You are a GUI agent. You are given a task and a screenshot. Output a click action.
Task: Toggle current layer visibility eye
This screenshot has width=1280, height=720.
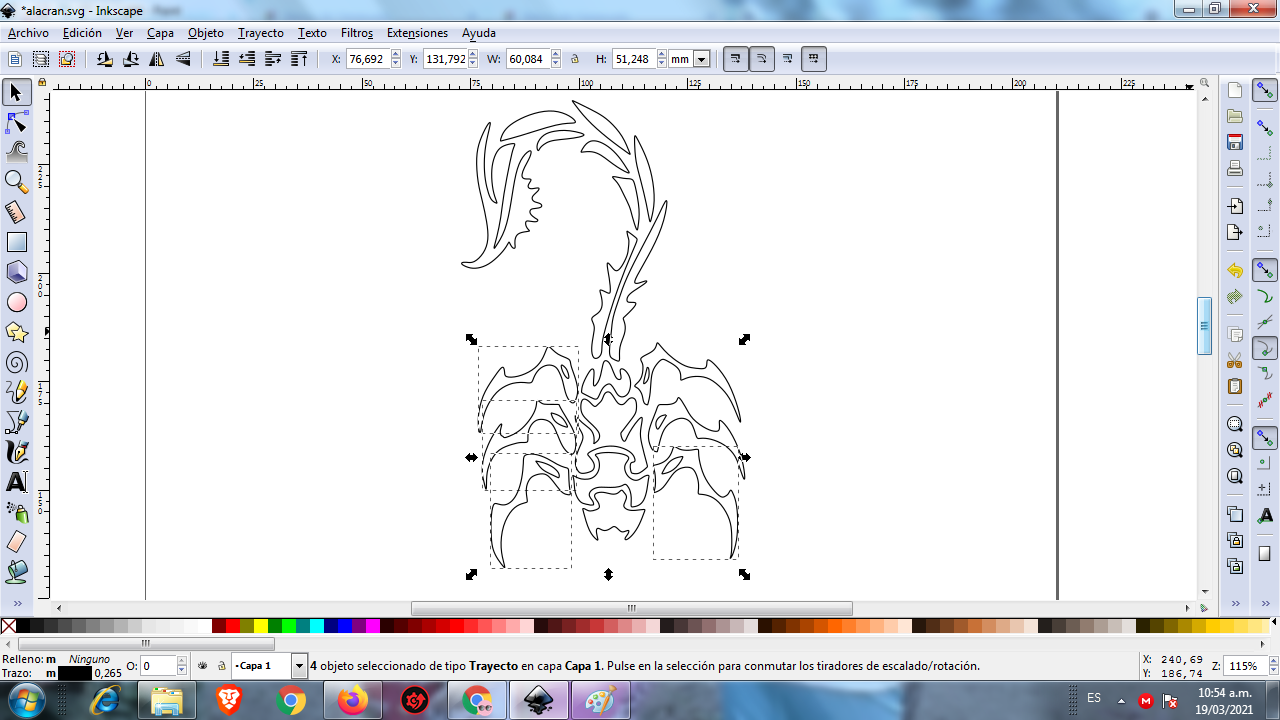(x=203, y=665)
